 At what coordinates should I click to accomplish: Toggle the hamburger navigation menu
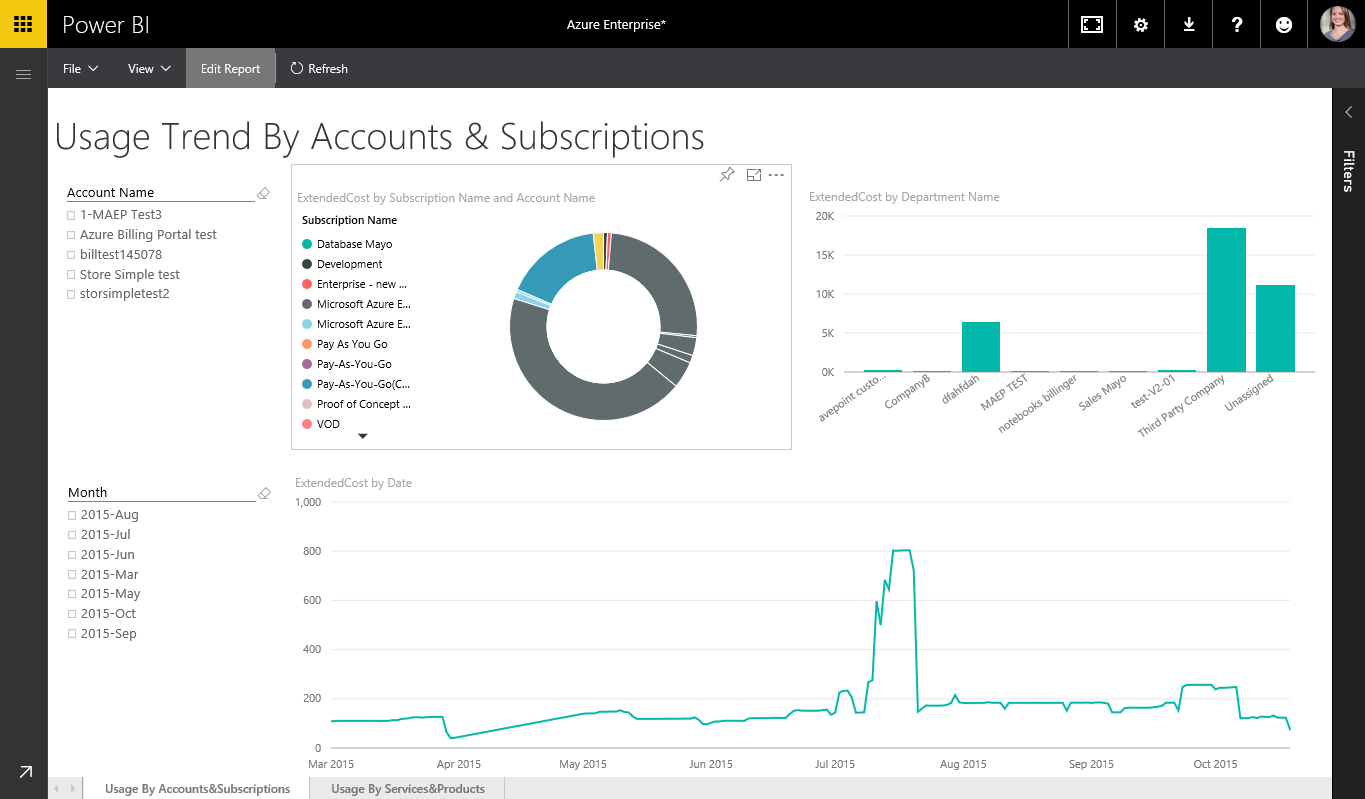pyautogui.click(x=23, y=74)
